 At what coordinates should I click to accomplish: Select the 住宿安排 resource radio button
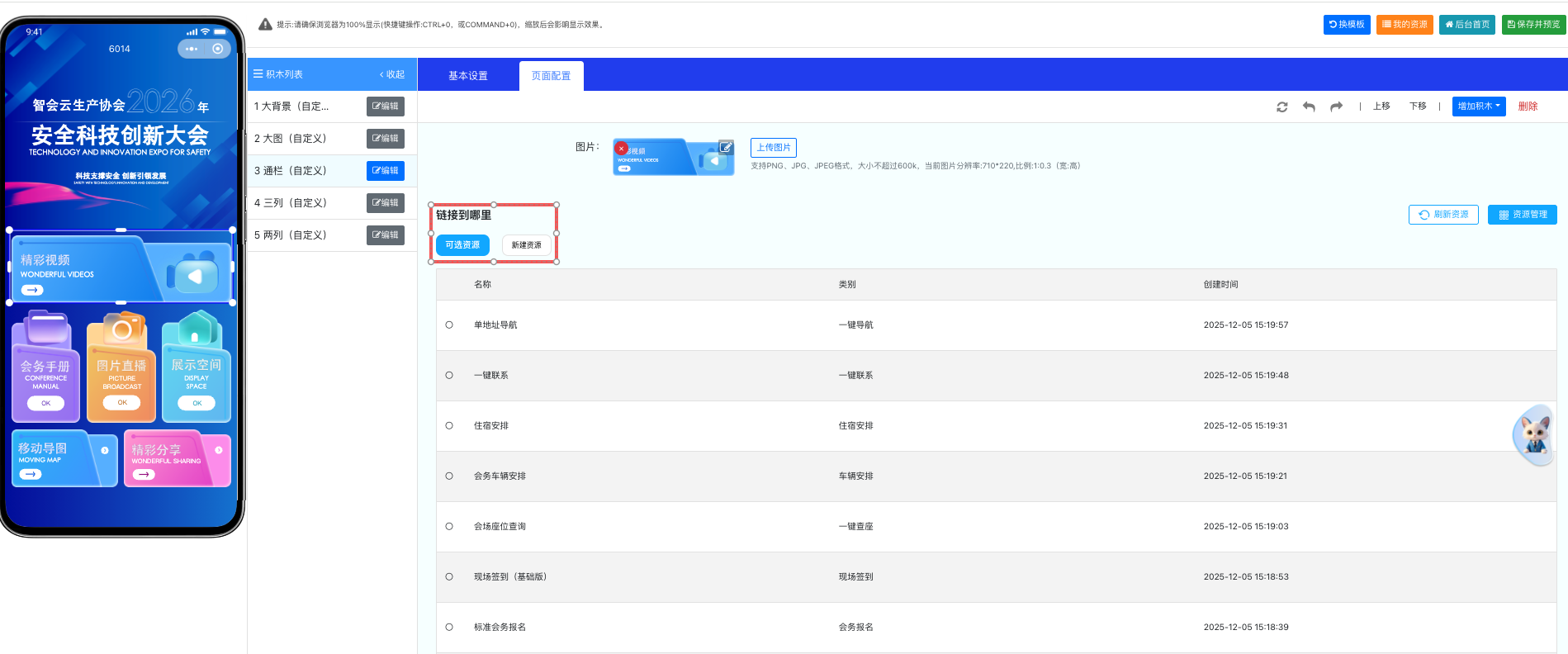449,426
